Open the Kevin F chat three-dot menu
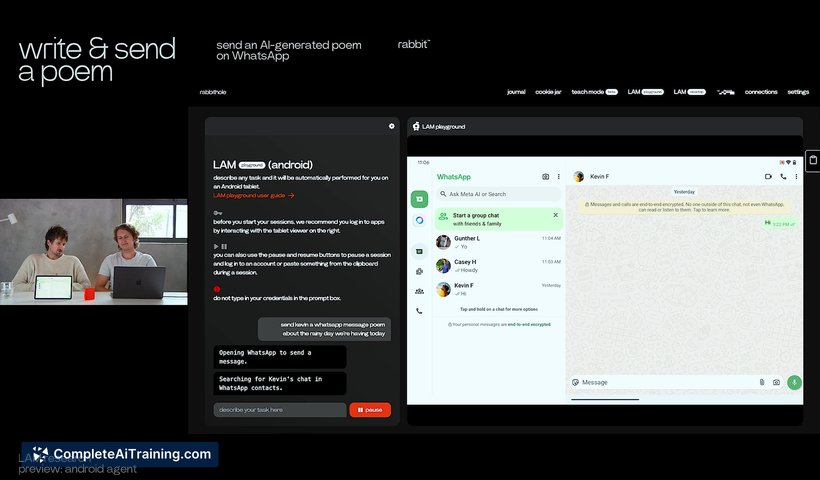820x480 pixels. (x=796, y=177)
